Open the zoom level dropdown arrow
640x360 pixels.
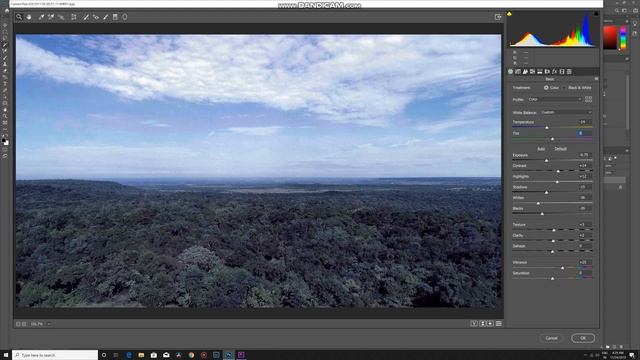49,324
